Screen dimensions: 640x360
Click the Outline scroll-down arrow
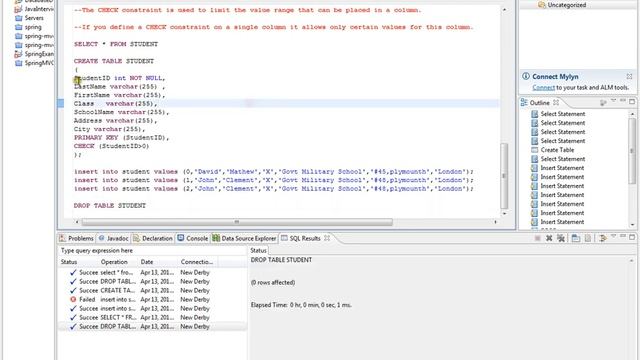coord(632,225)
